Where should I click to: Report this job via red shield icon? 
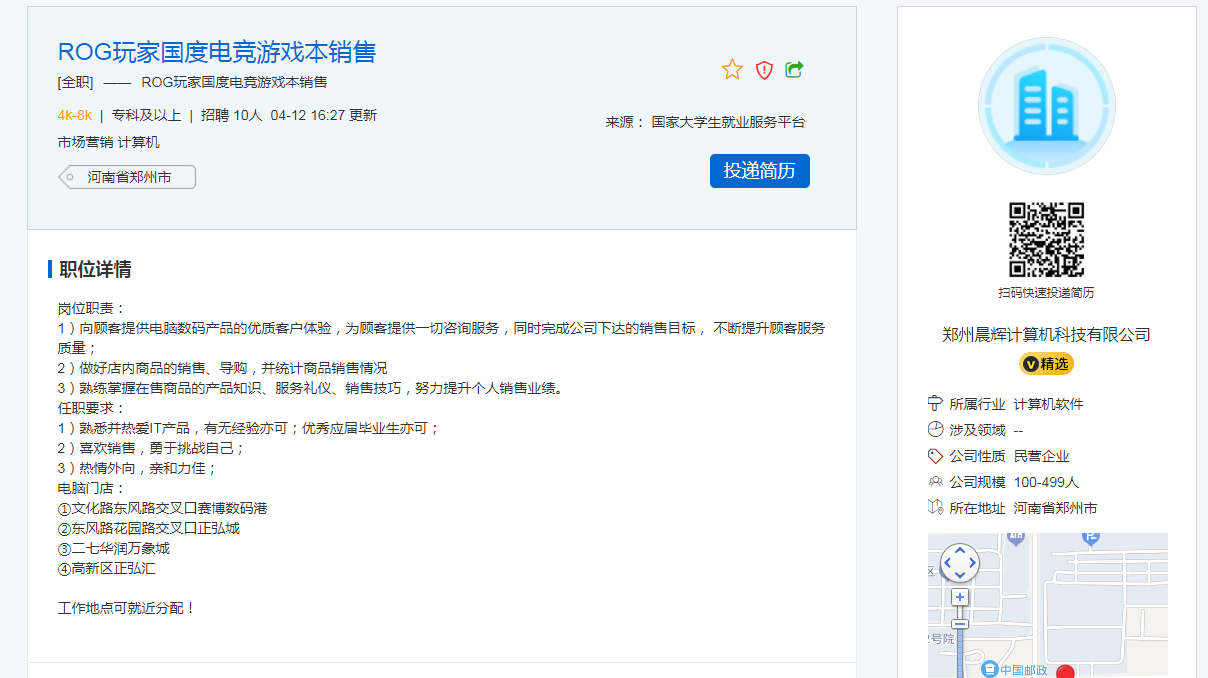tap(764, 69)
